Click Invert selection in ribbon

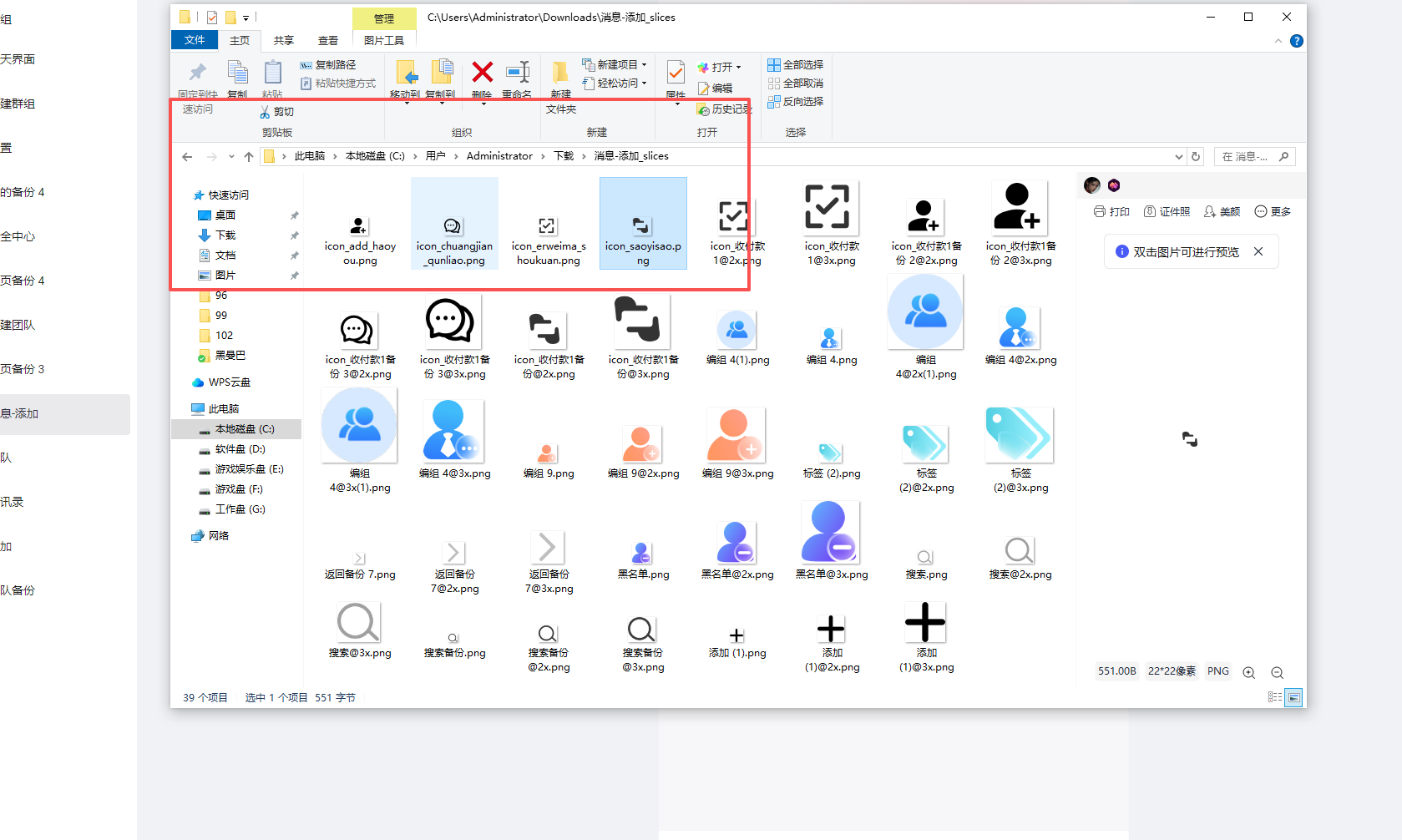point(796,102)
